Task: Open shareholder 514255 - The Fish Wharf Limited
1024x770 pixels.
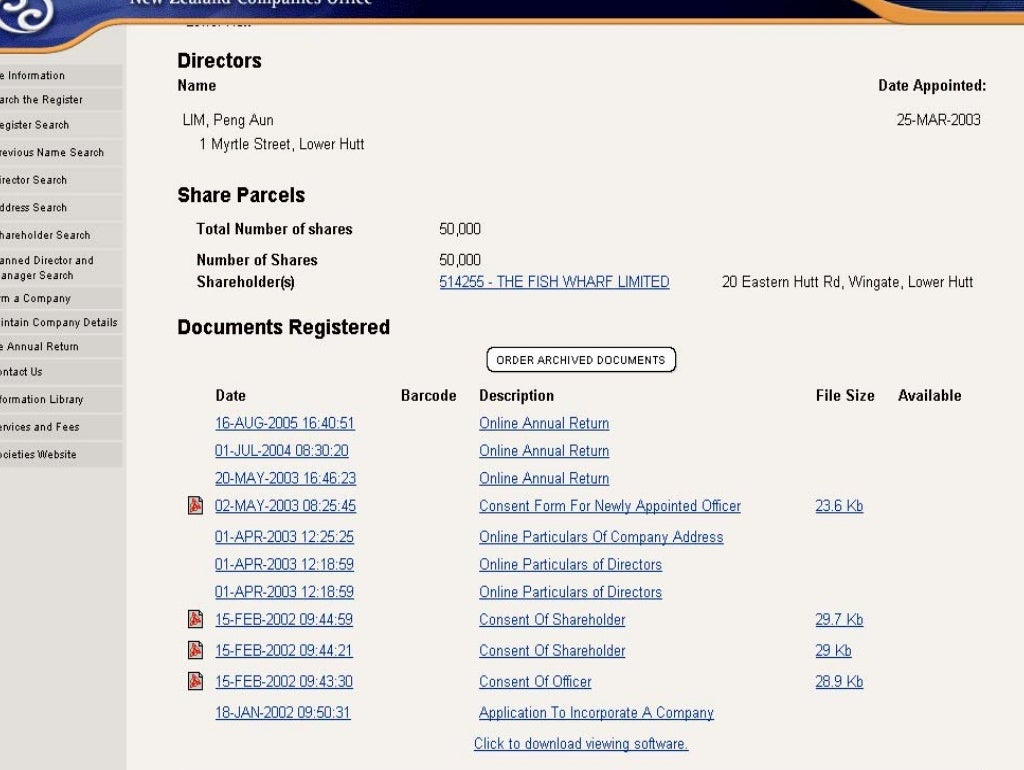Action: [x=554, y=281]
